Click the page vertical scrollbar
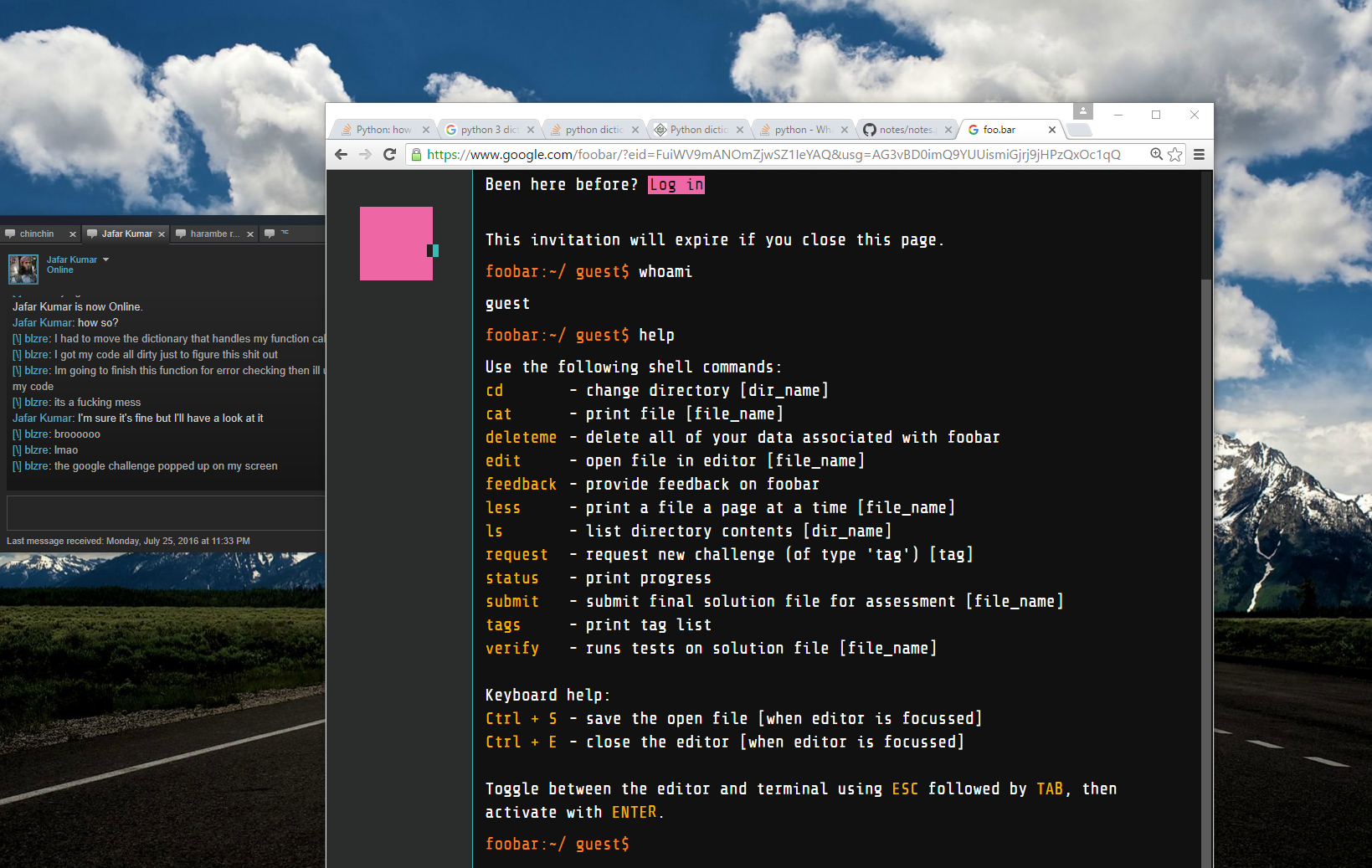 click(1206, 519)
